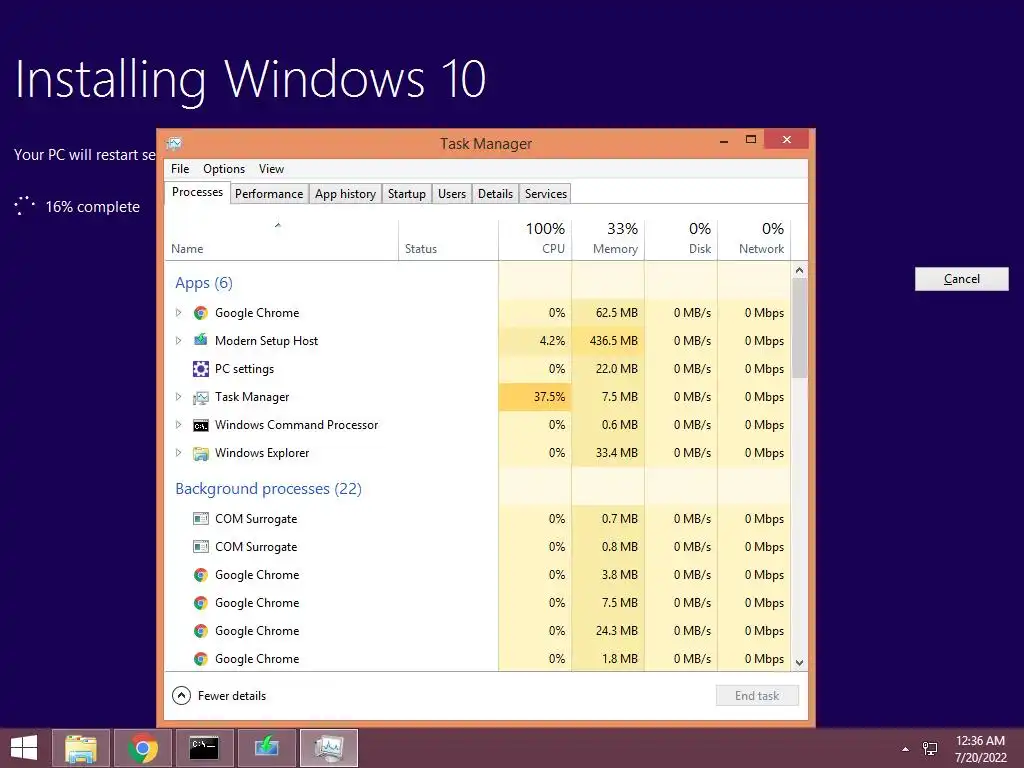Open File Explorer from the taskbar
The width and height of the screenshot is (1024, 768).
tap(80, 748)
